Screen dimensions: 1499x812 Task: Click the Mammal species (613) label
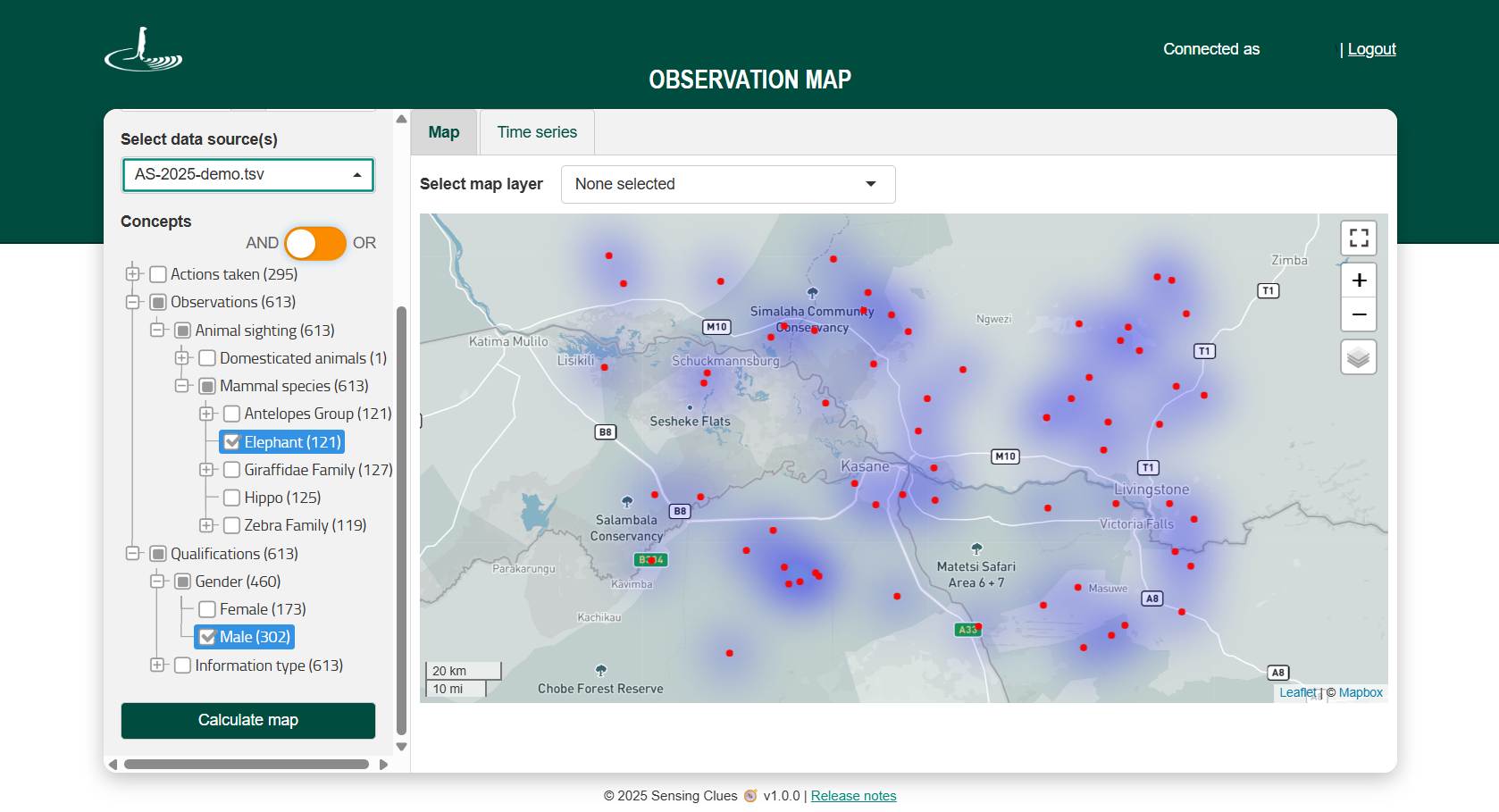click(294, 386)
